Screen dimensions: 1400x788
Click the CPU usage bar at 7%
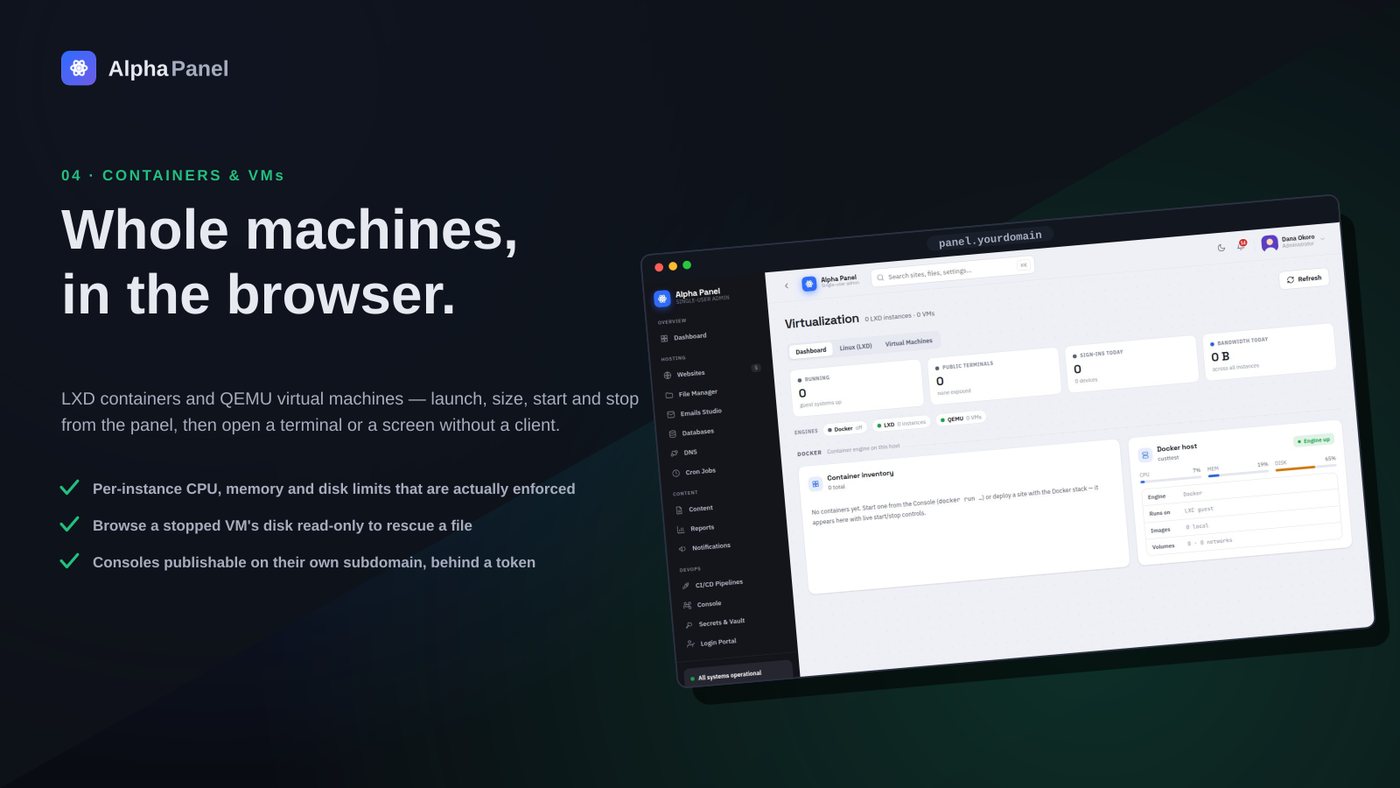(x=1171, y=479)
